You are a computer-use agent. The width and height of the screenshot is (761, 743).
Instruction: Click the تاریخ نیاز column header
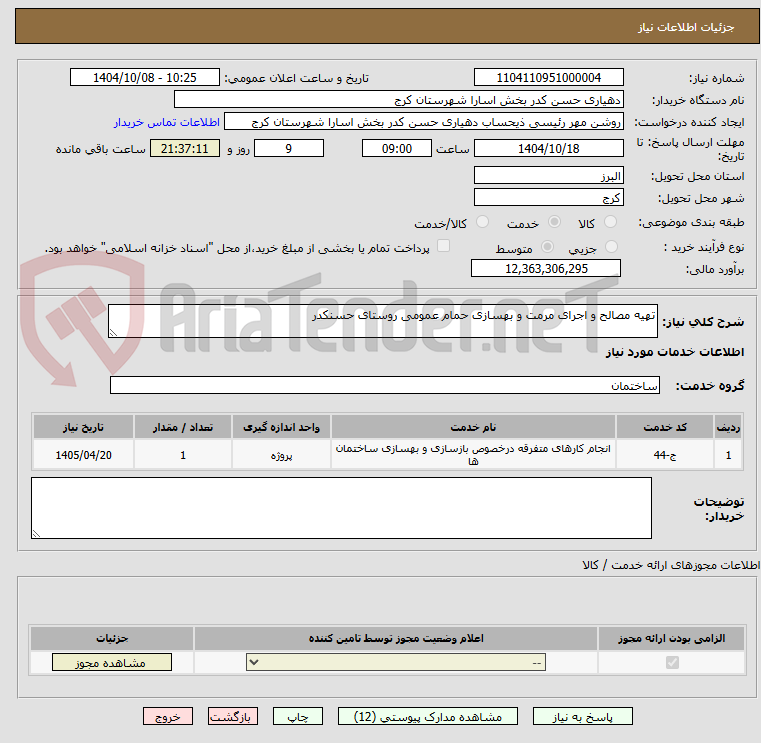click(83, 427)
